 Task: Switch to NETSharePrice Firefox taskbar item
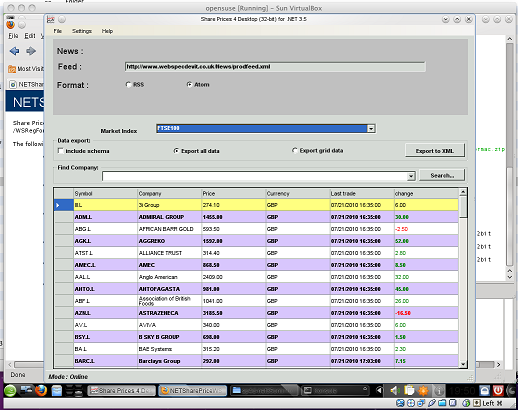[x=193, y=391]
